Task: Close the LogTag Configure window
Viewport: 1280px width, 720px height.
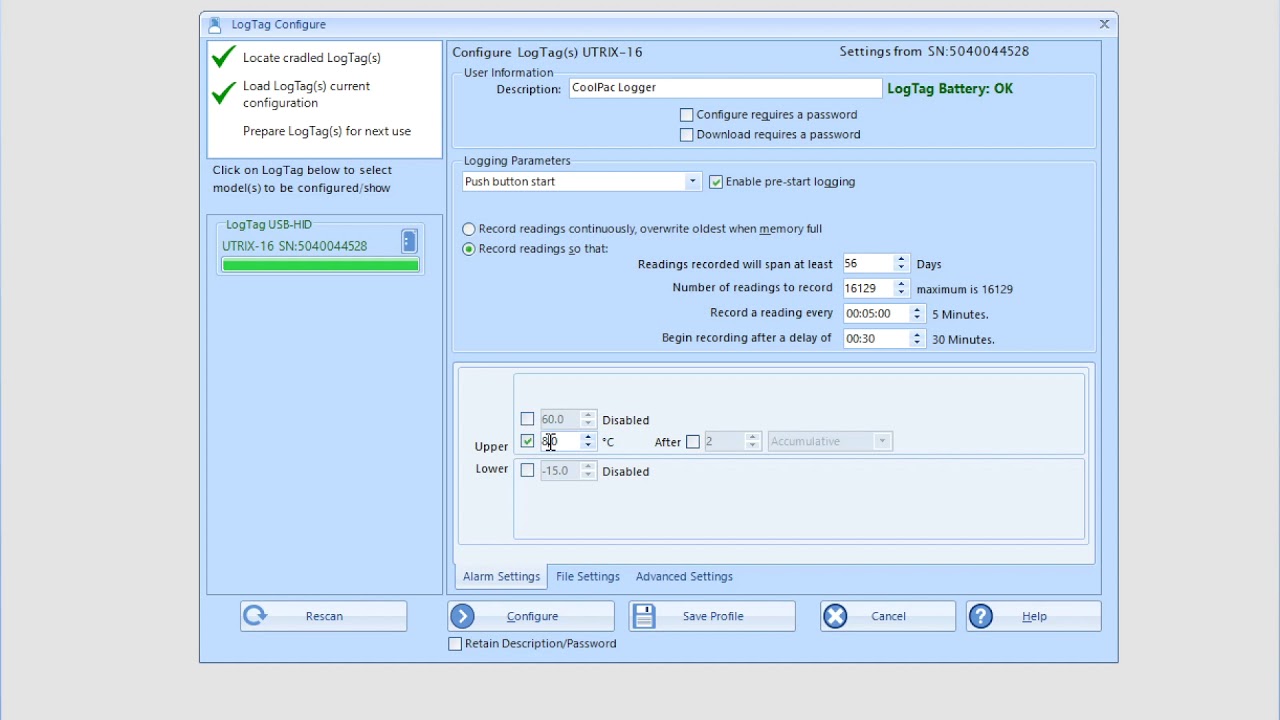Action: click(1104, 24)
